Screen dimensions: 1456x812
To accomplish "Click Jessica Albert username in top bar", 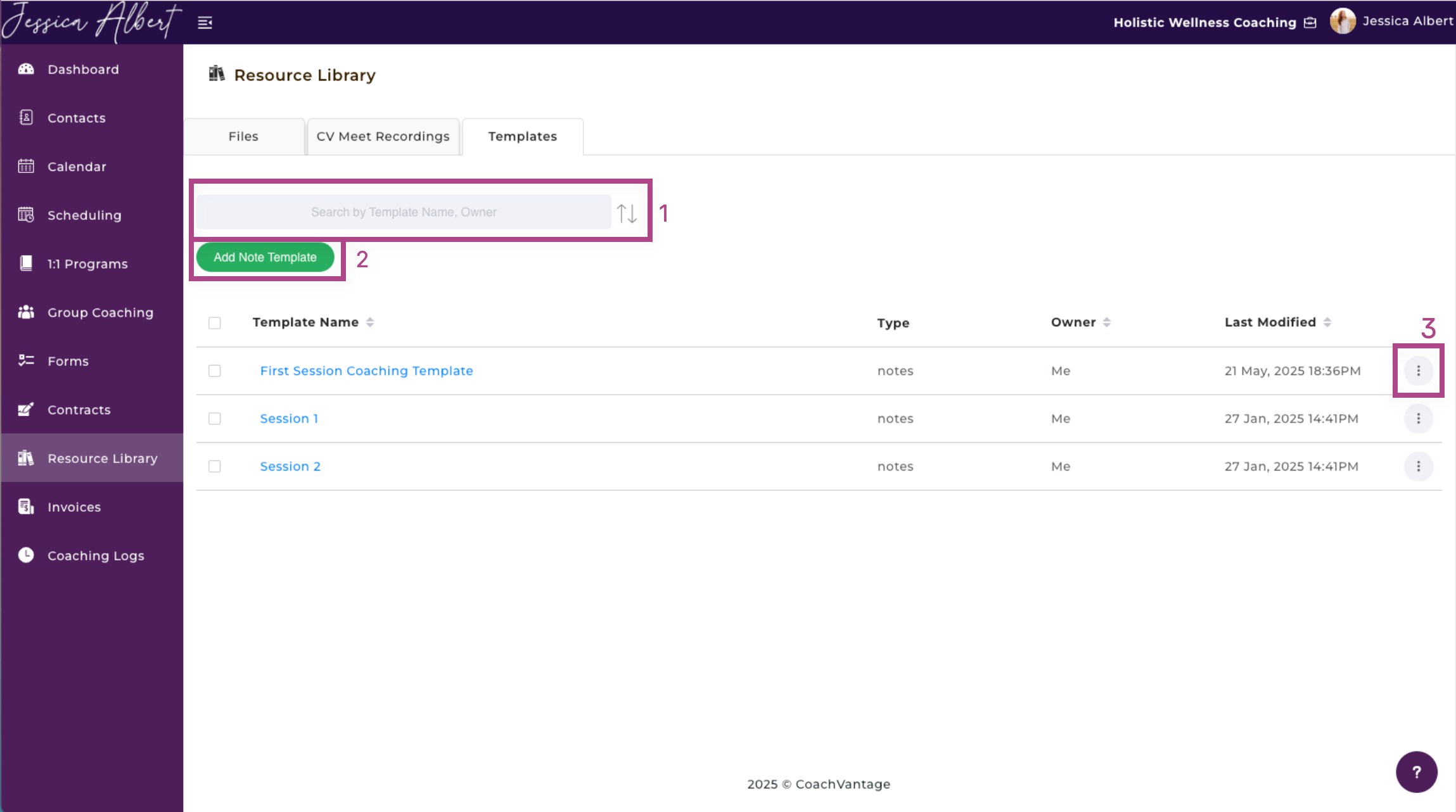I will pos(1408,21).
